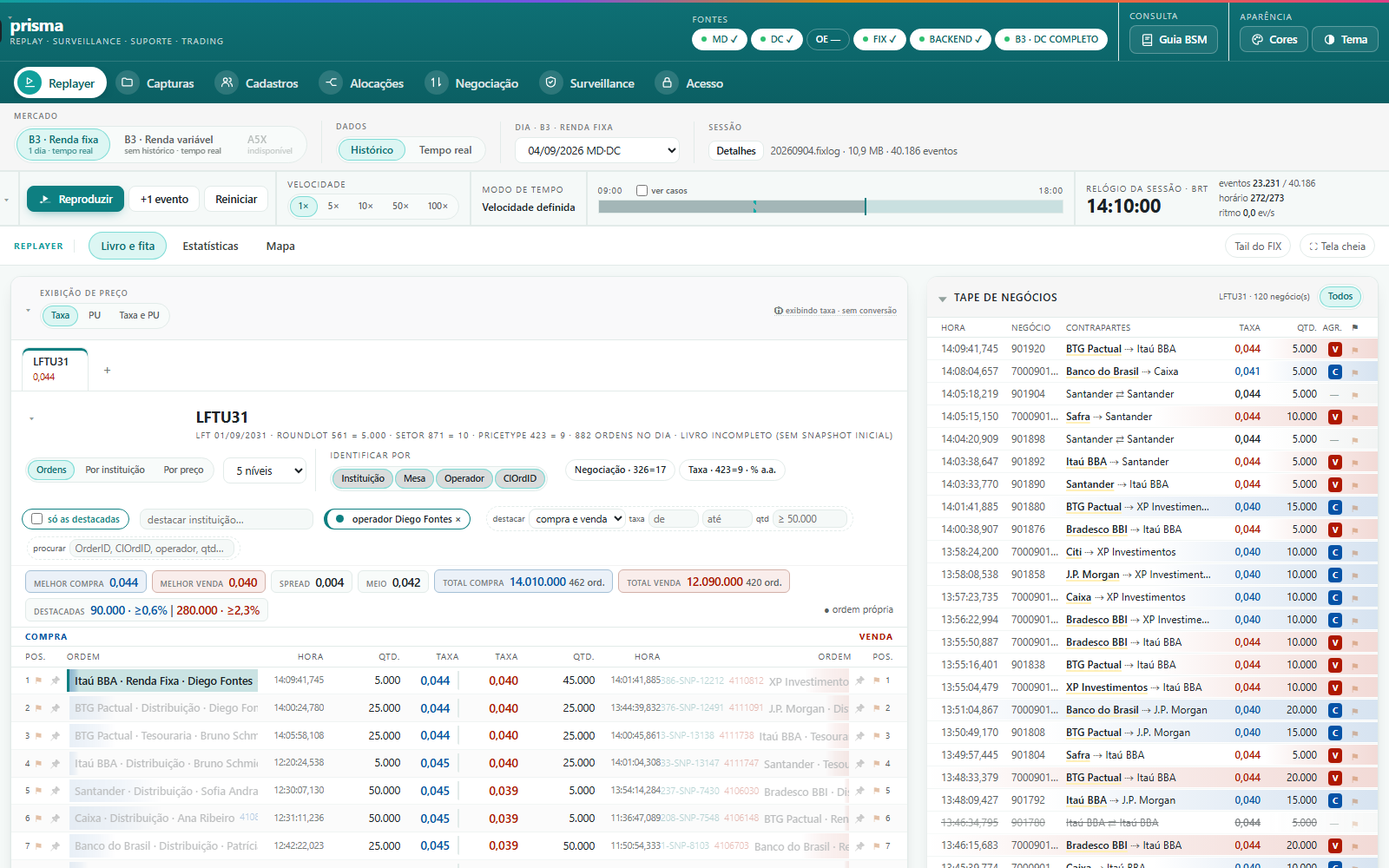1389x868 pixels.
Task: Remove the operador Diego Fontes filter chip
Action: tap(458, 519)
